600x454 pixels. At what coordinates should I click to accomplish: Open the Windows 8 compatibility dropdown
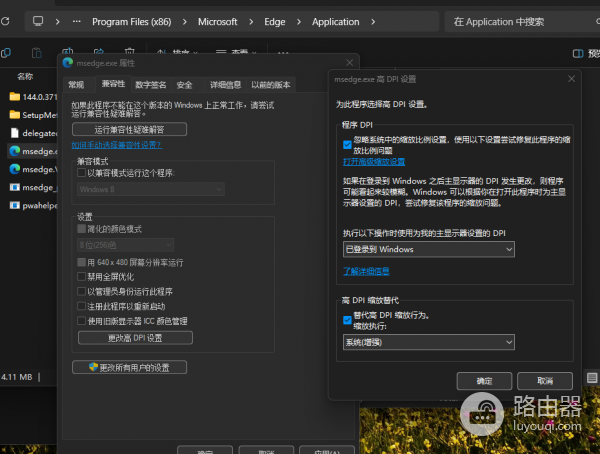click(x=151, y=189)
